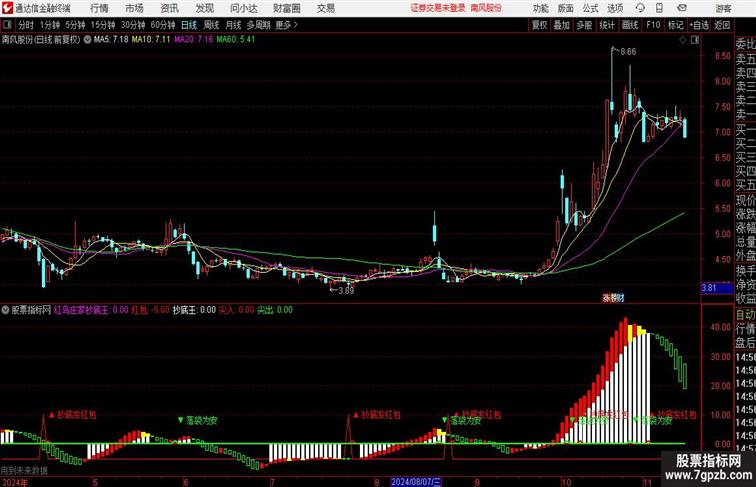Click the 通达信 app logo icon
Viewport: 756px width, 487px height.
point(7,8)
